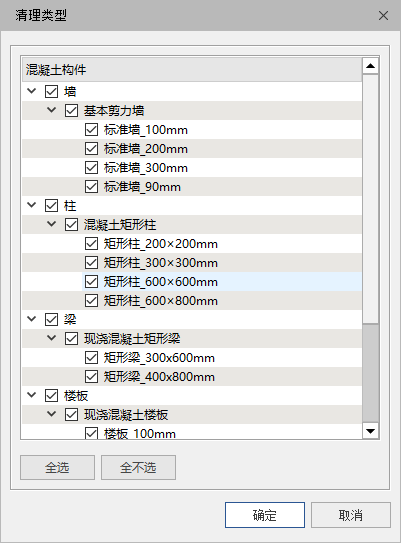Viewport: 401px width, 543px height.
Task: Collapse the 墙 tree node
Action: (32, 91)
